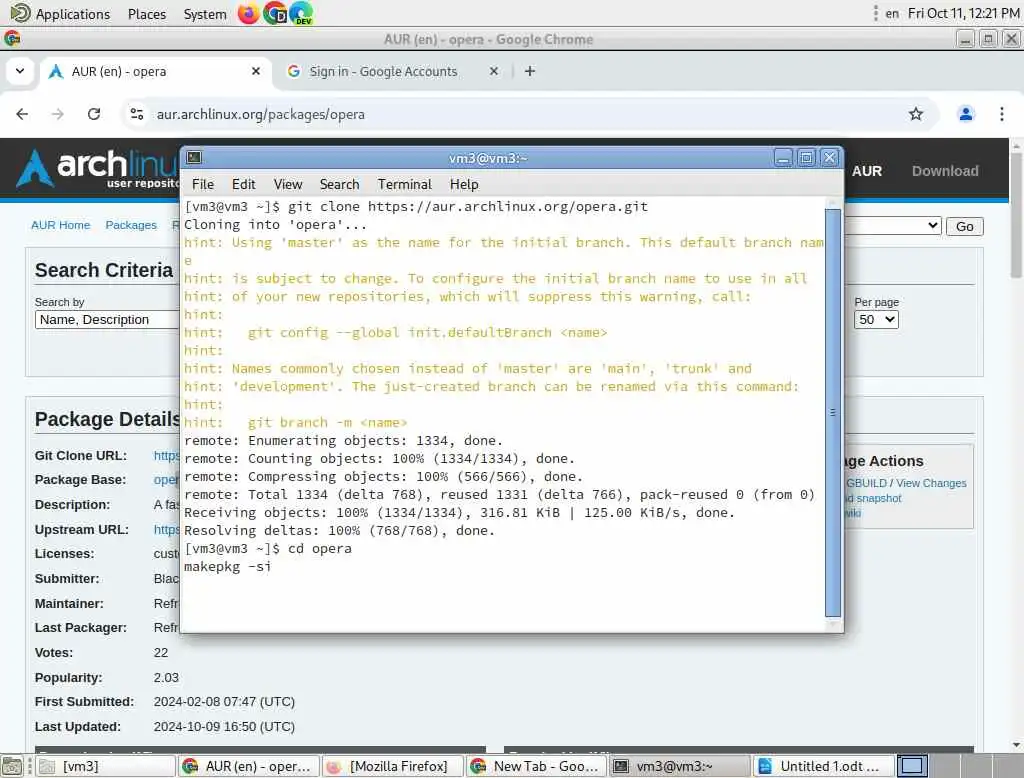1024x778 pixels.
Task: Switch to [Mozilla Firefox] taskbar item
Action: (x=392, y=766)
